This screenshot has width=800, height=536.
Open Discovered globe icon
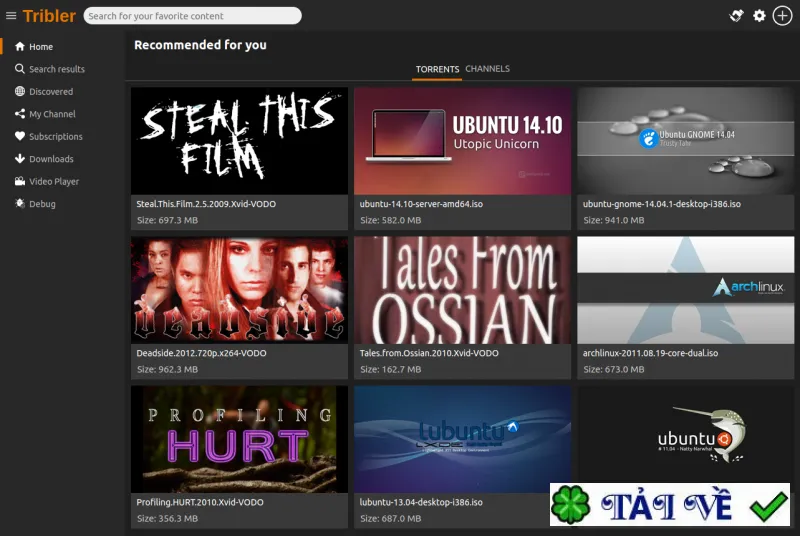point(20,91)
